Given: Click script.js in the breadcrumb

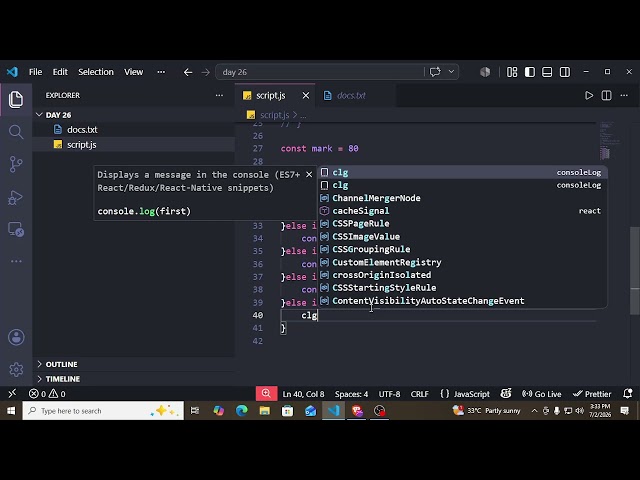Looking at the screenshot, I should click(274, 115).
